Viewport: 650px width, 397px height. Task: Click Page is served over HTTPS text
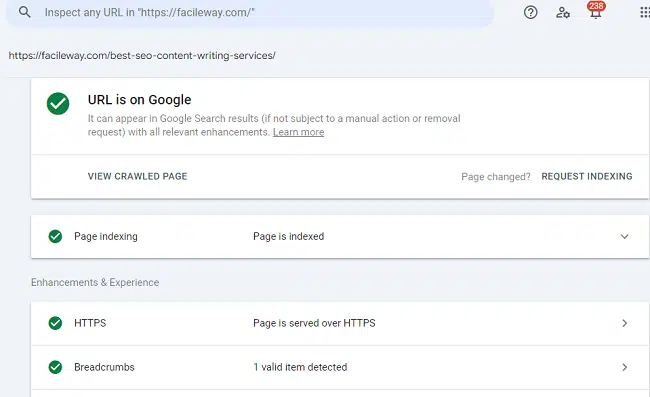(x=314, y=323)
